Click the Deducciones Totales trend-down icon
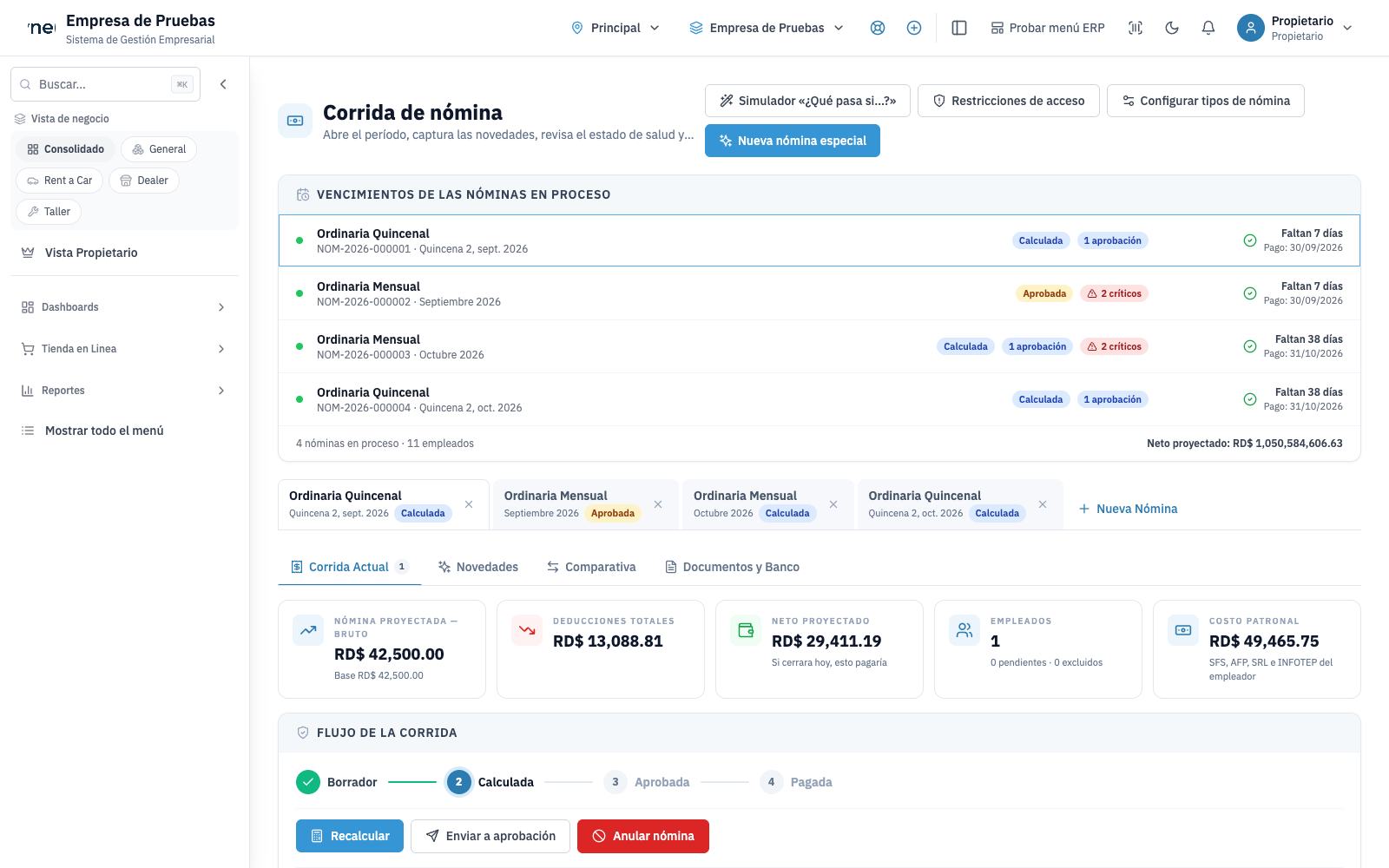Viewport: 1389px width, 868px height. click(x=527, y=630)
